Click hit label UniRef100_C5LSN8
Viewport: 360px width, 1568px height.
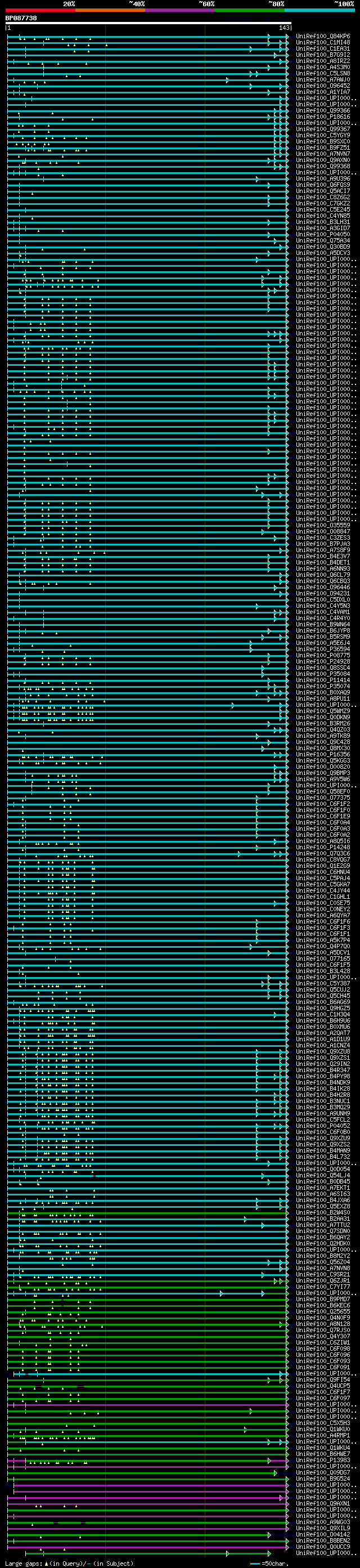pyautogui.click(x=323, y=74)
